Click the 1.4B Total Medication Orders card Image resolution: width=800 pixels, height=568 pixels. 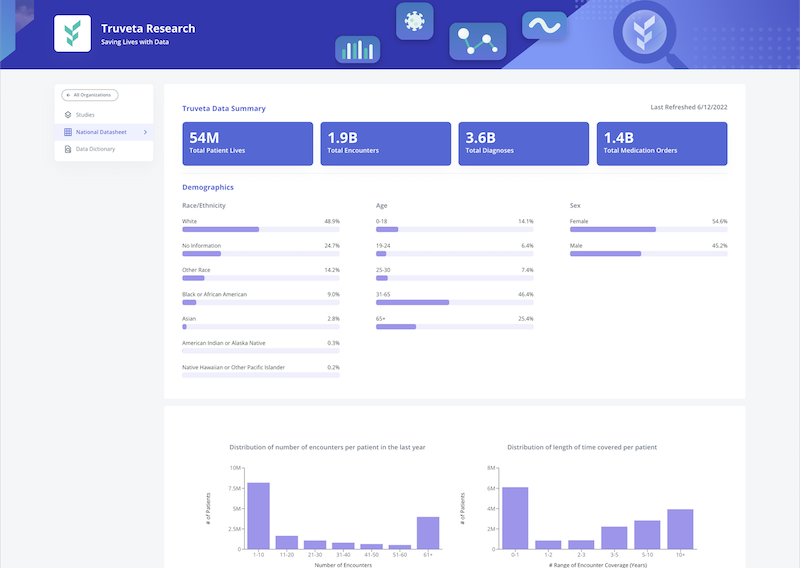click(x=662, y=143)
